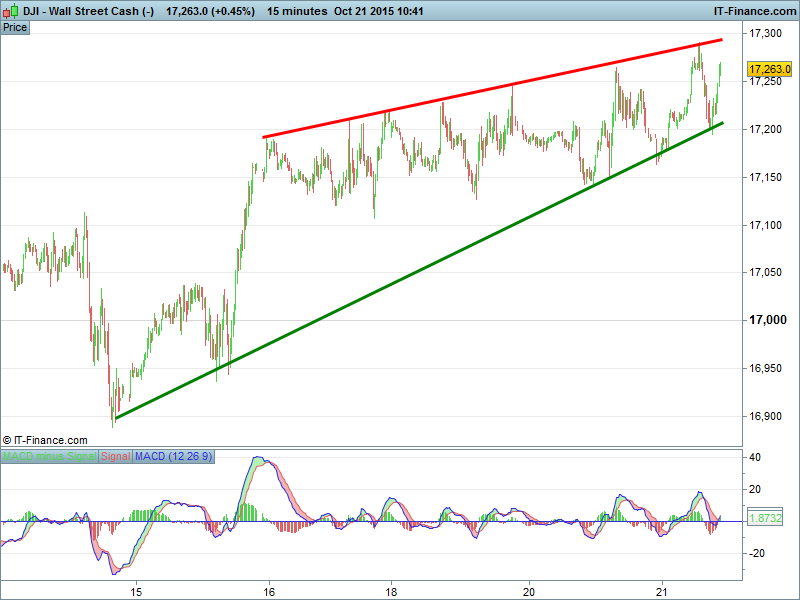Select the red Signal indicator label
Viewport: 800px width, 600px height.
116,456
